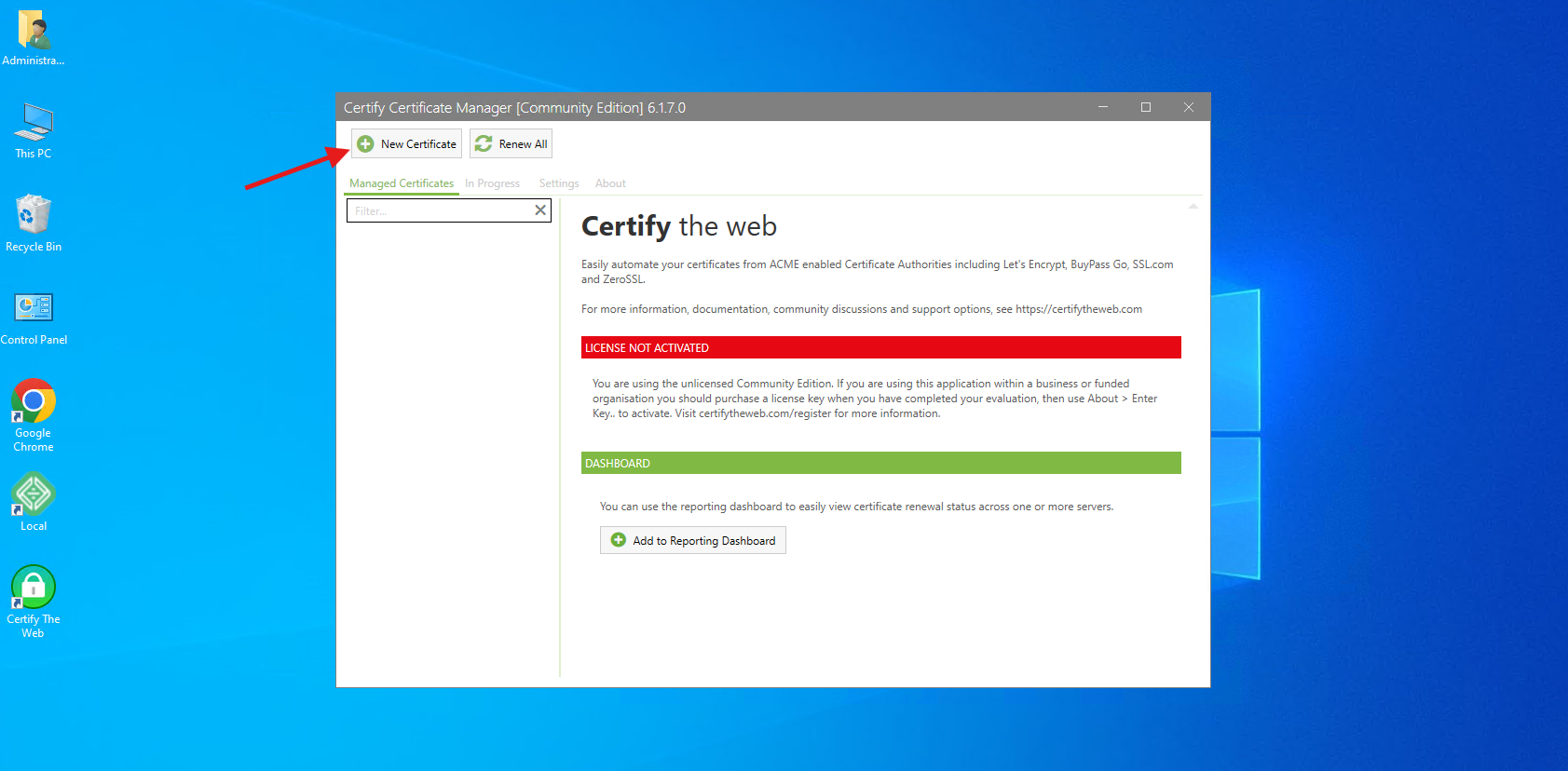
Task: Open the About tab
Action: [x=610, y=183]
